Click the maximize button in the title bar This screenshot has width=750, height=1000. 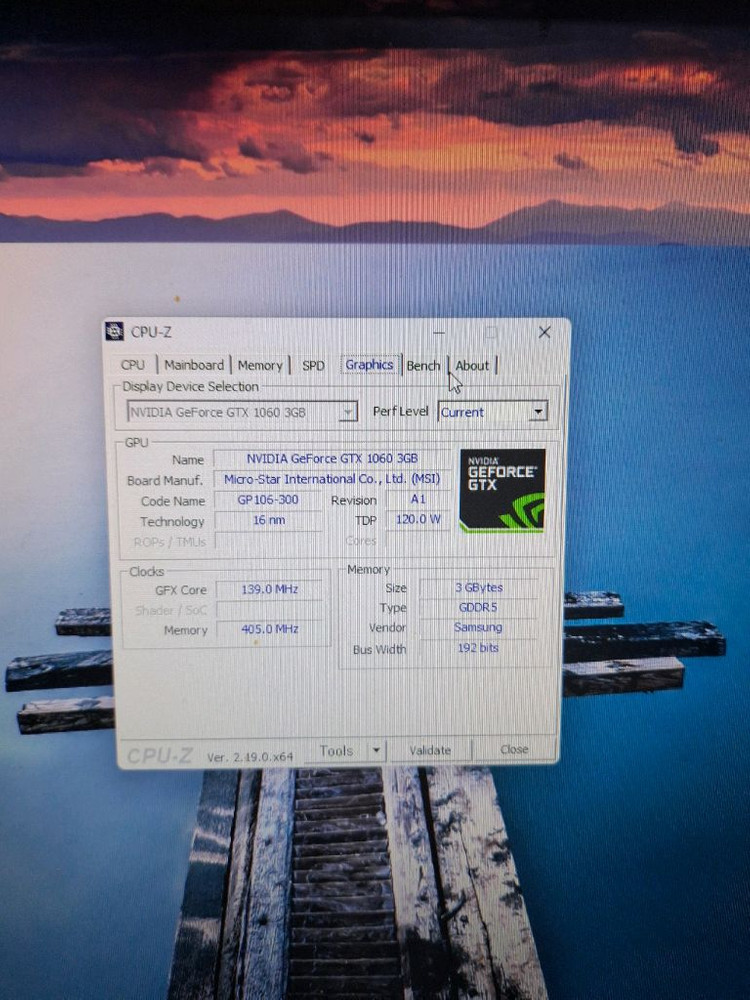click(491, 332)
